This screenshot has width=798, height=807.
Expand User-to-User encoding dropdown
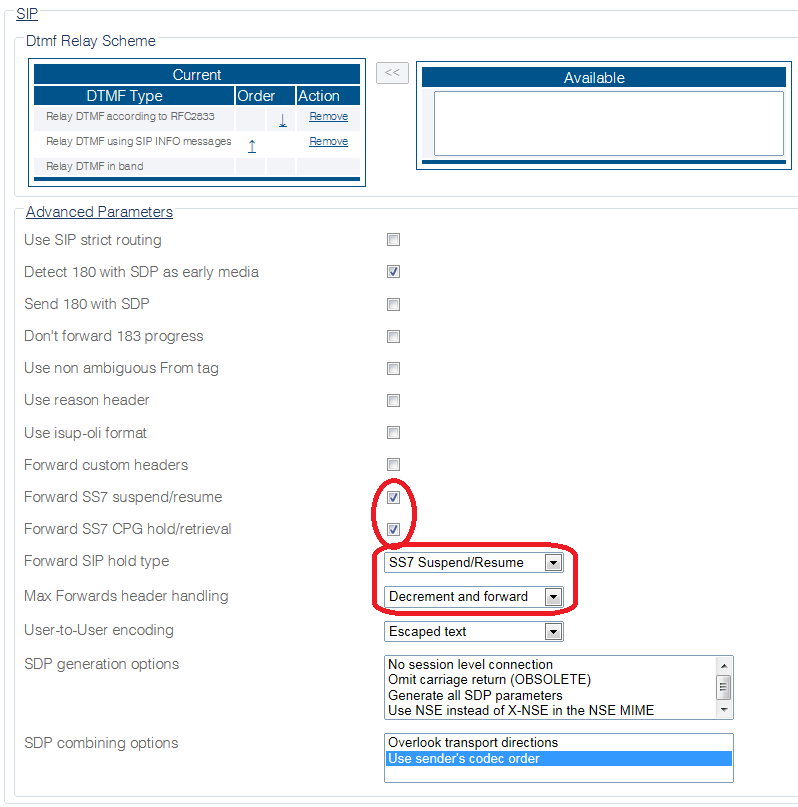tap(474, 631)
